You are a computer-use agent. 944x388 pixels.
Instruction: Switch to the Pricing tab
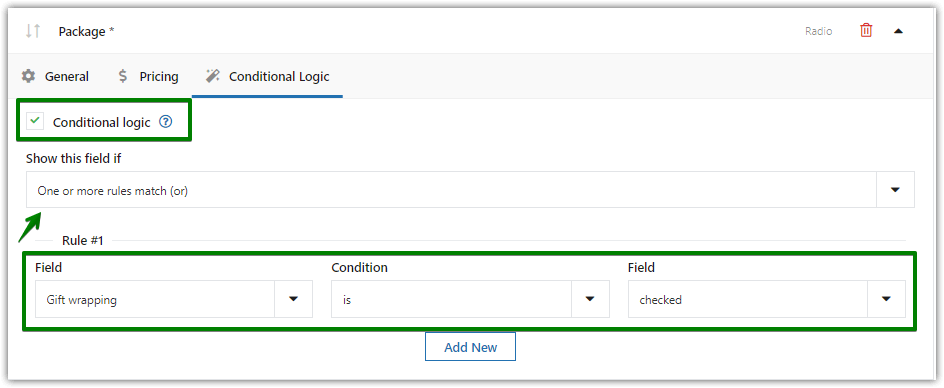[148, 77]
